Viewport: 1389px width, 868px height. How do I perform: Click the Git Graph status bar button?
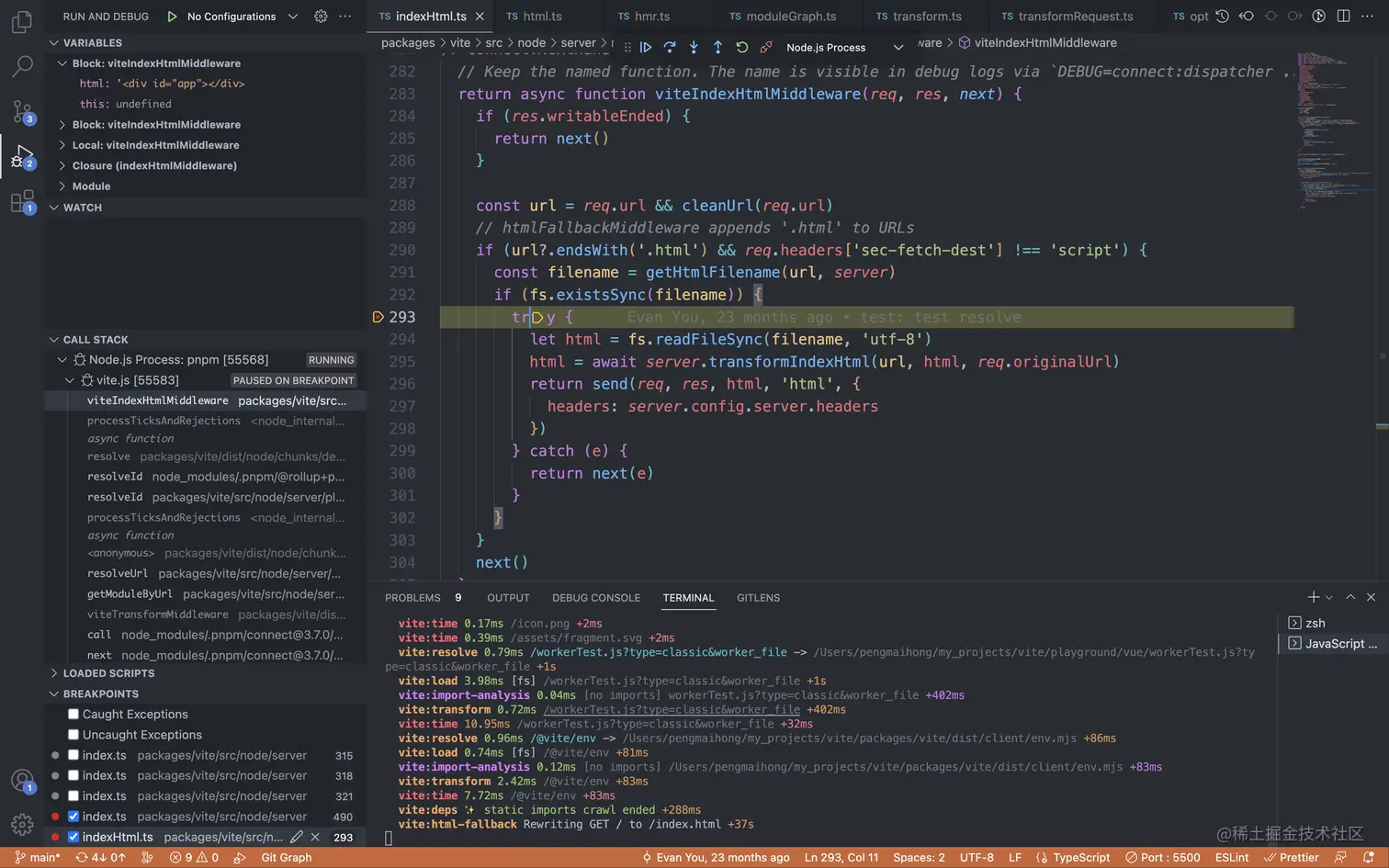coord(286,858)
